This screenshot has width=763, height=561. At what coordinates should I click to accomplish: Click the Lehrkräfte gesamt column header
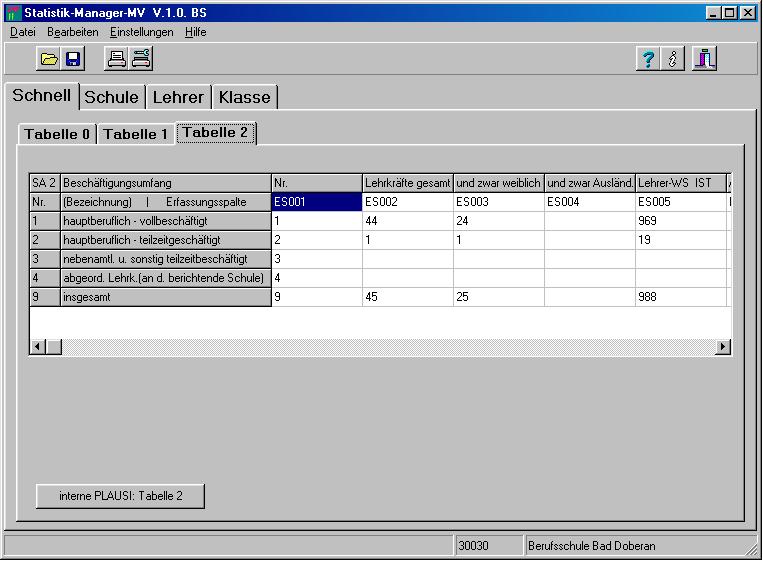407,183
